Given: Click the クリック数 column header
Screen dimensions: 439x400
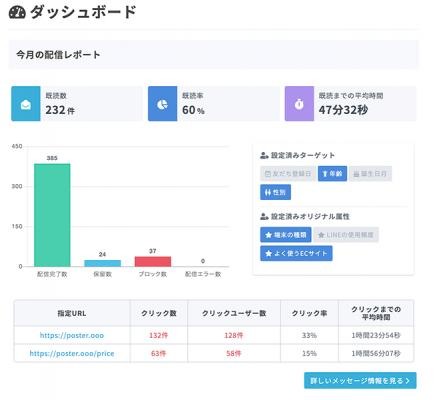Looking at the screenshot, I should [159, 313].
